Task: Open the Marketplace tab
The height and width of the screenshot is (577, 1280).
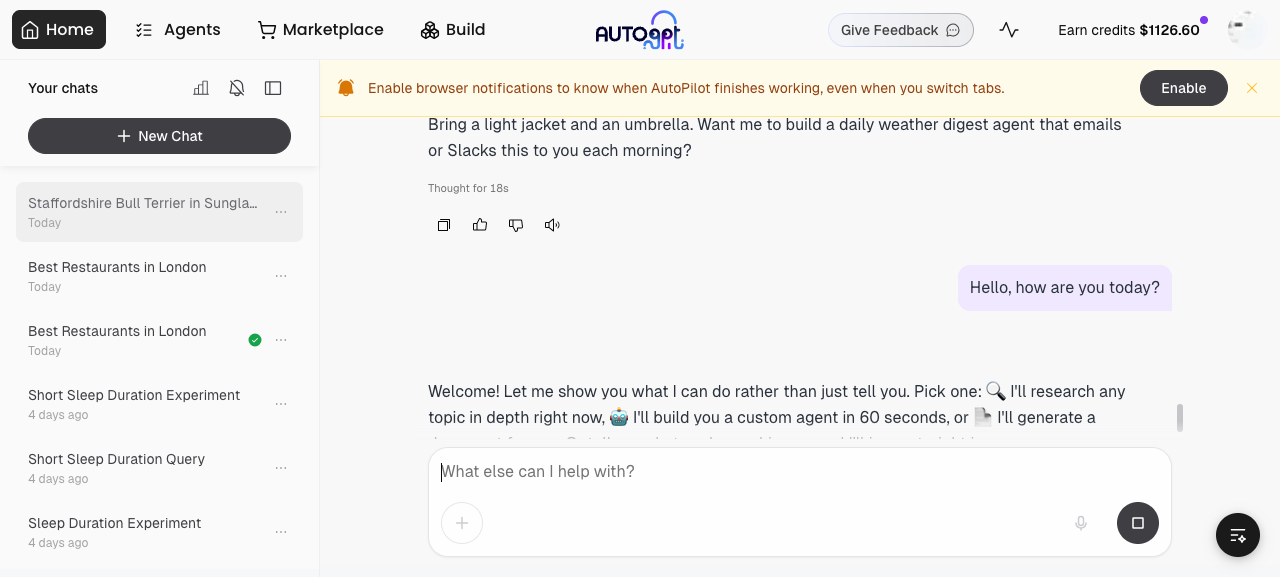Action: point(321,30)
